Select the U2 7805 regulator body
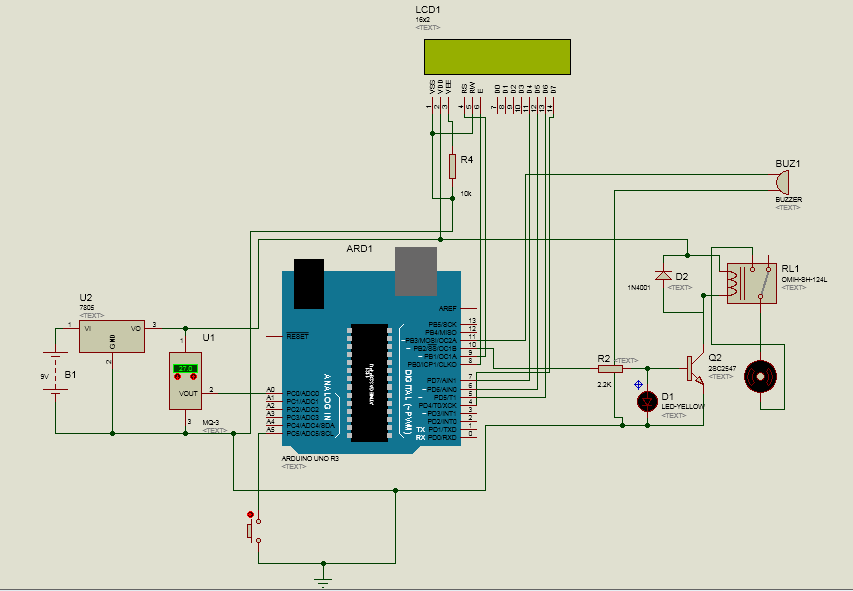853x591 pixels. pyautogui.click(x=112, y=336)
